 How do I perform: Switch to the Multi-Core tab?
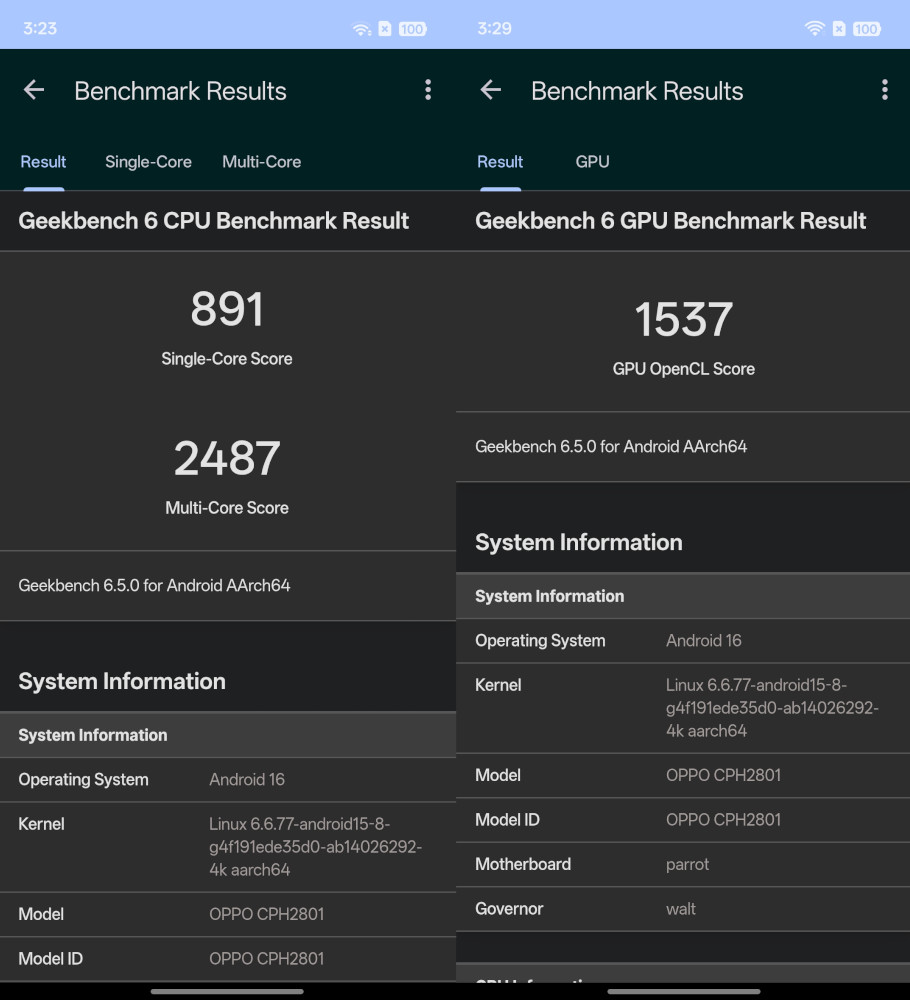pyautogui.click(x=261, y=161)
